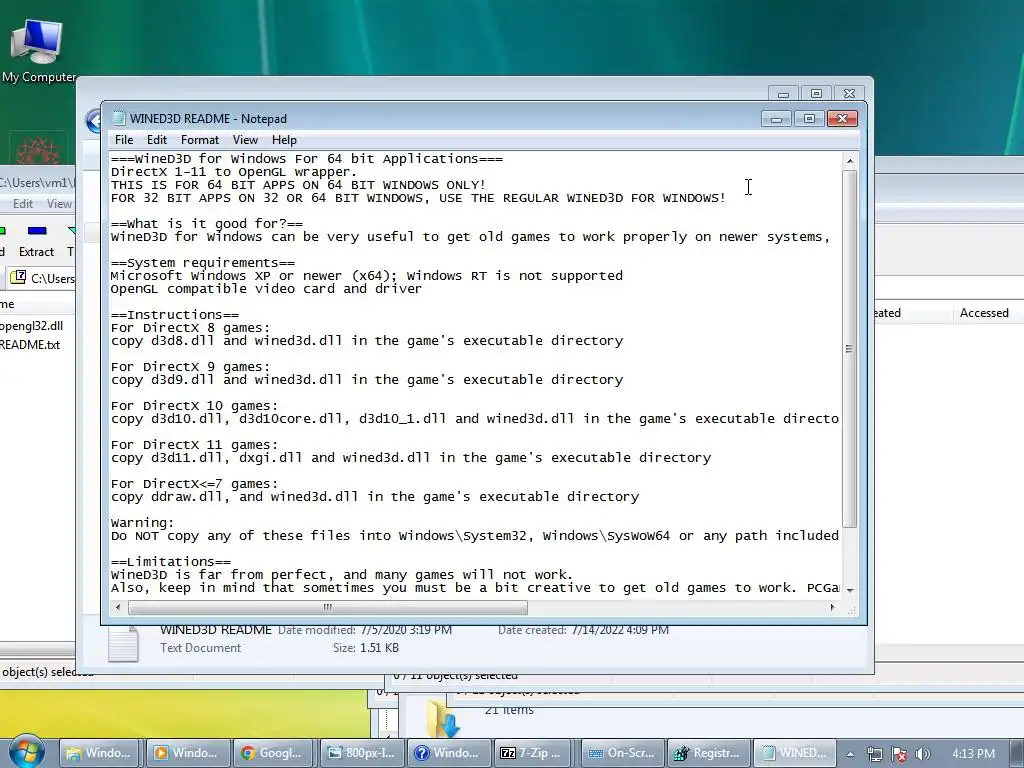Viewport: 1024px width, 768px height.
Task: Click the Notepad vertical scrollbar thumb
Action: 850,349
